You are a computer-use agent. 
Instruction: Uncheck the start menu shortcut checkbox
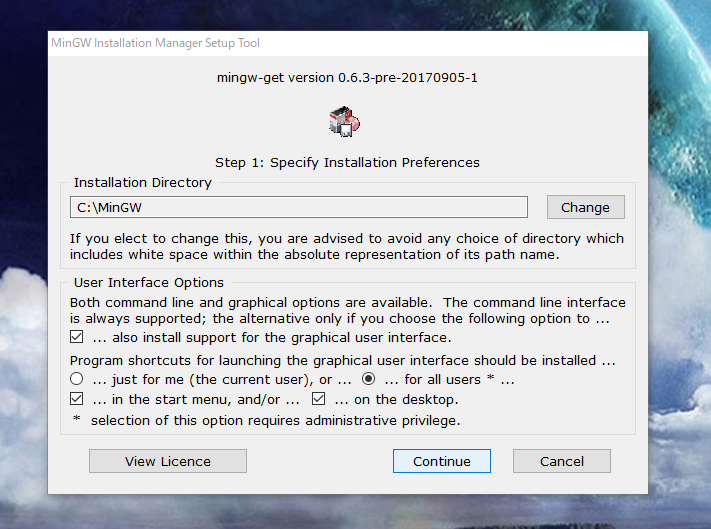pyautogui.click(x=77, y=399)
